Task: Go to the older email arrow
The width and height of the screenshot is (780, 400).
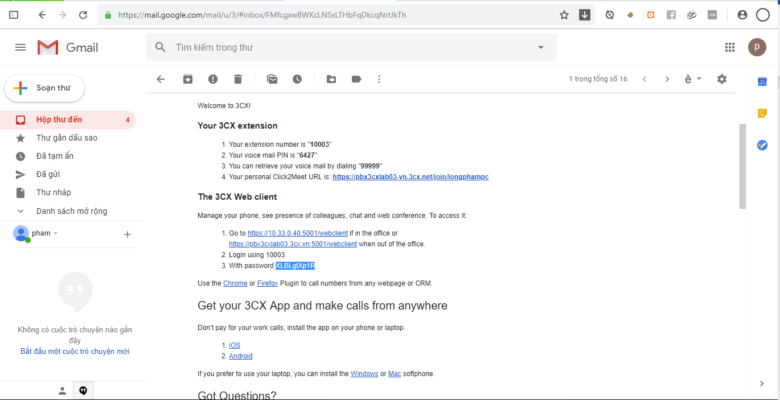Action: [x=668, y=79]
